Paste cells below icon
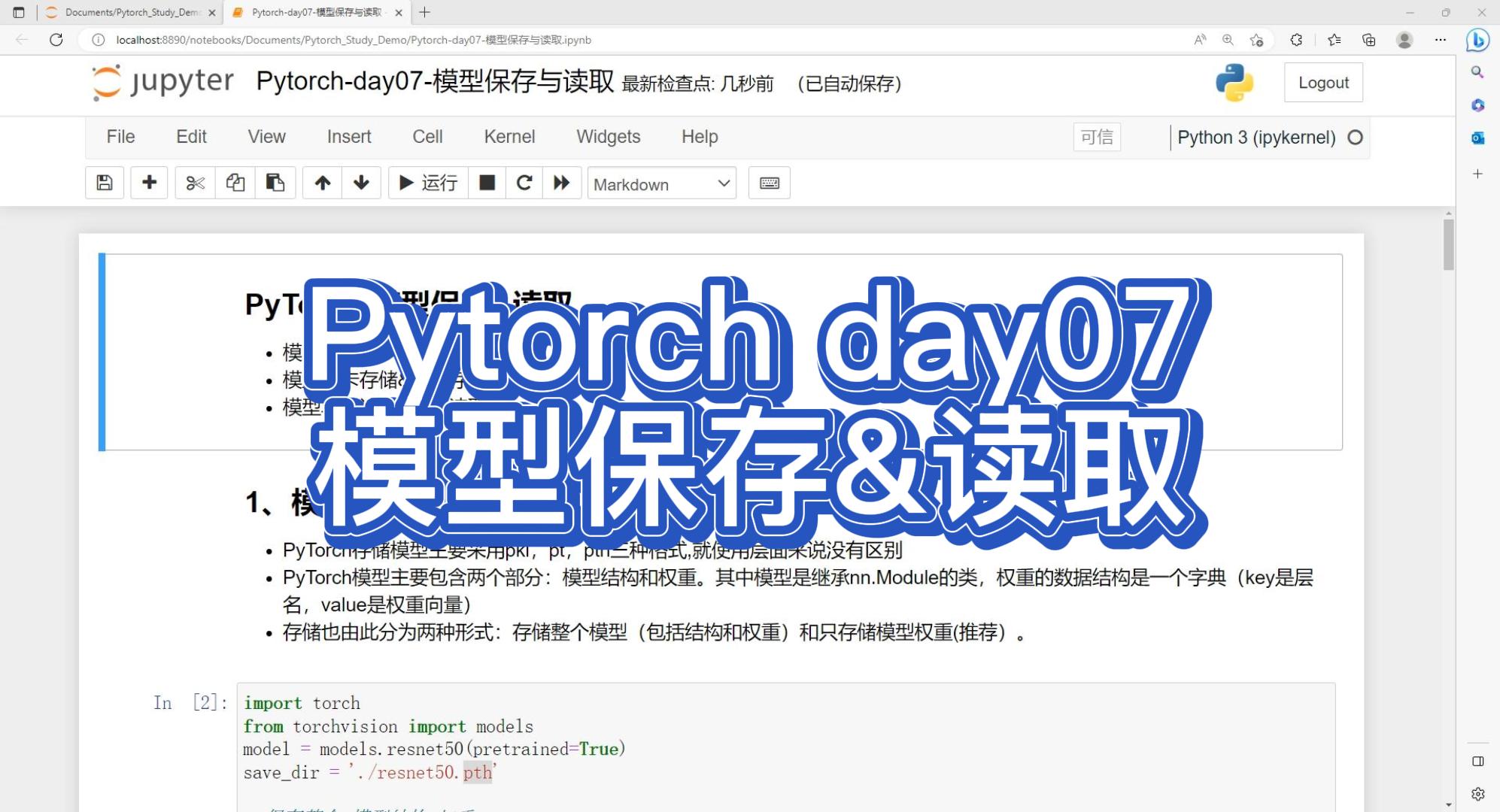The image size is (1500, 812). [x=275, y=183]
